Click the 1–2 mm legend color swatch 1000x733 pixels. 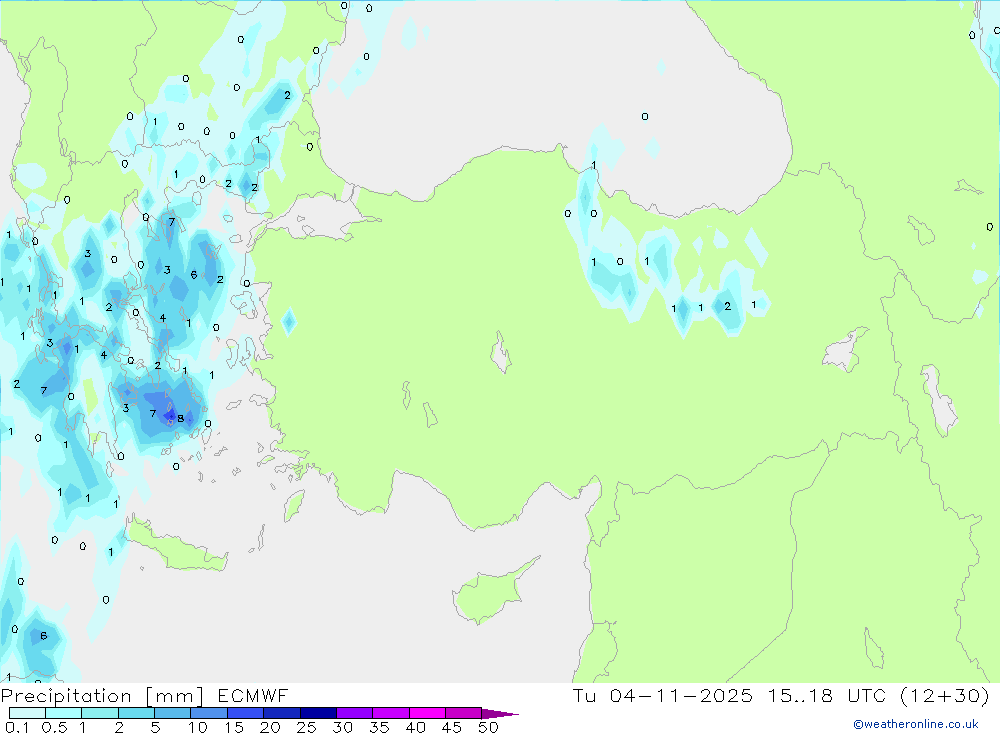click(x=99, y=713)
